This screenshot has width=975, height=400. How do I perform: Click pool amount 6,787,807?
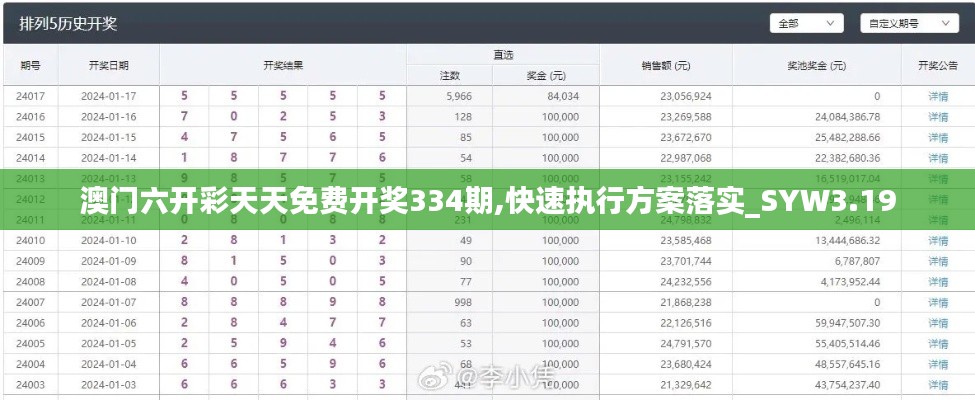(x=857, y=261)
